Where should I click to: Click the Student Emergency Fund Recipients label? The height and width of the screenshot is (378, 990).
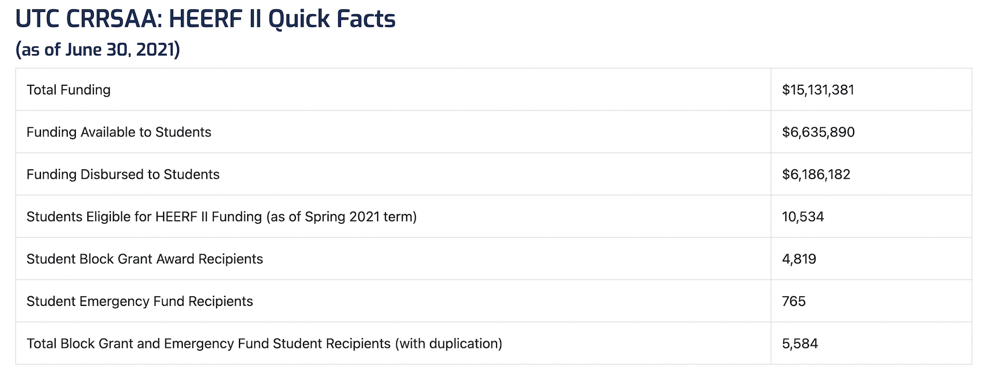pos(140,301)
